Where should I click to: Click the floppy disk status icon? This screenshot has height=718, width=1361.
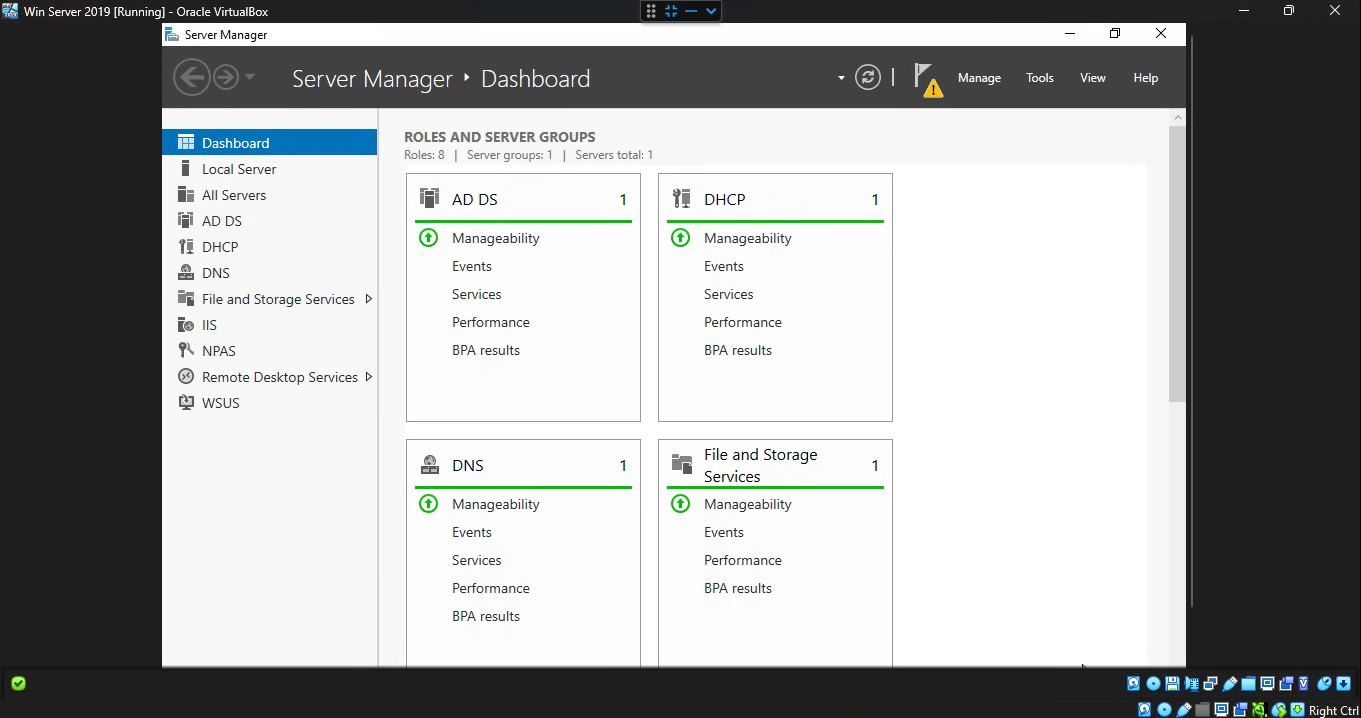(1172, 684)
